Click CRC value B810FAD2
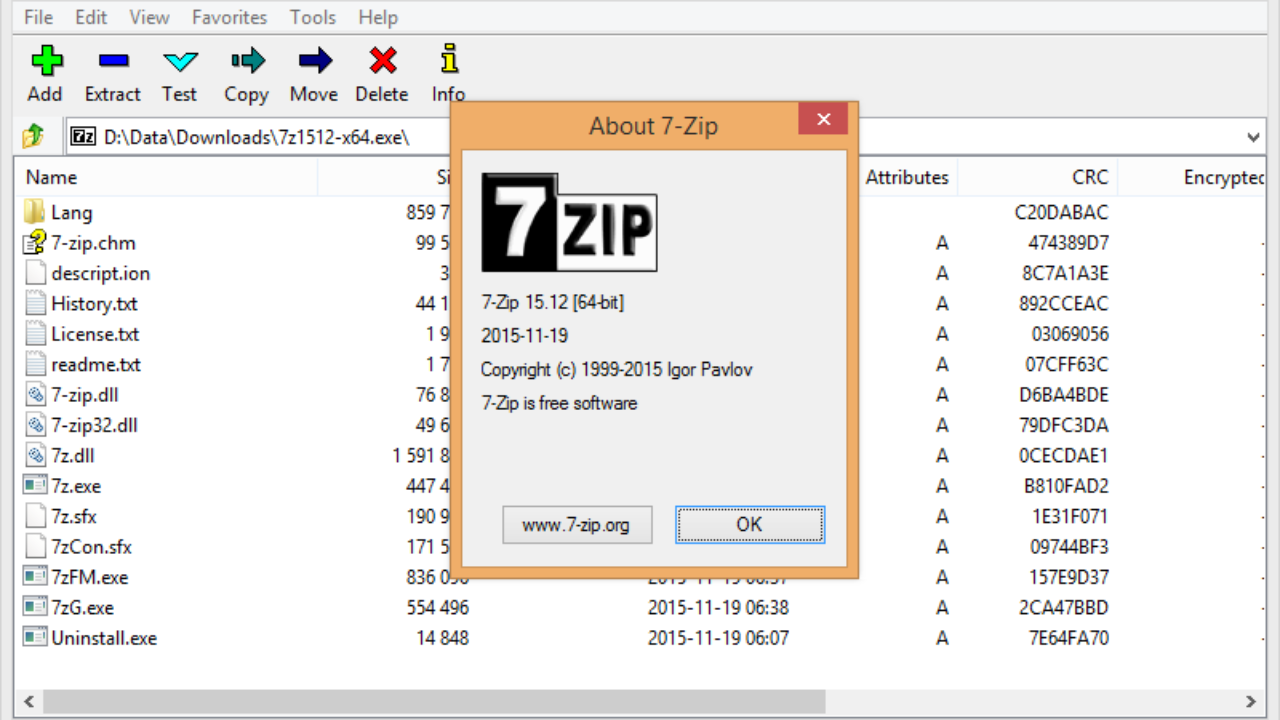 tap(1066, 486)
